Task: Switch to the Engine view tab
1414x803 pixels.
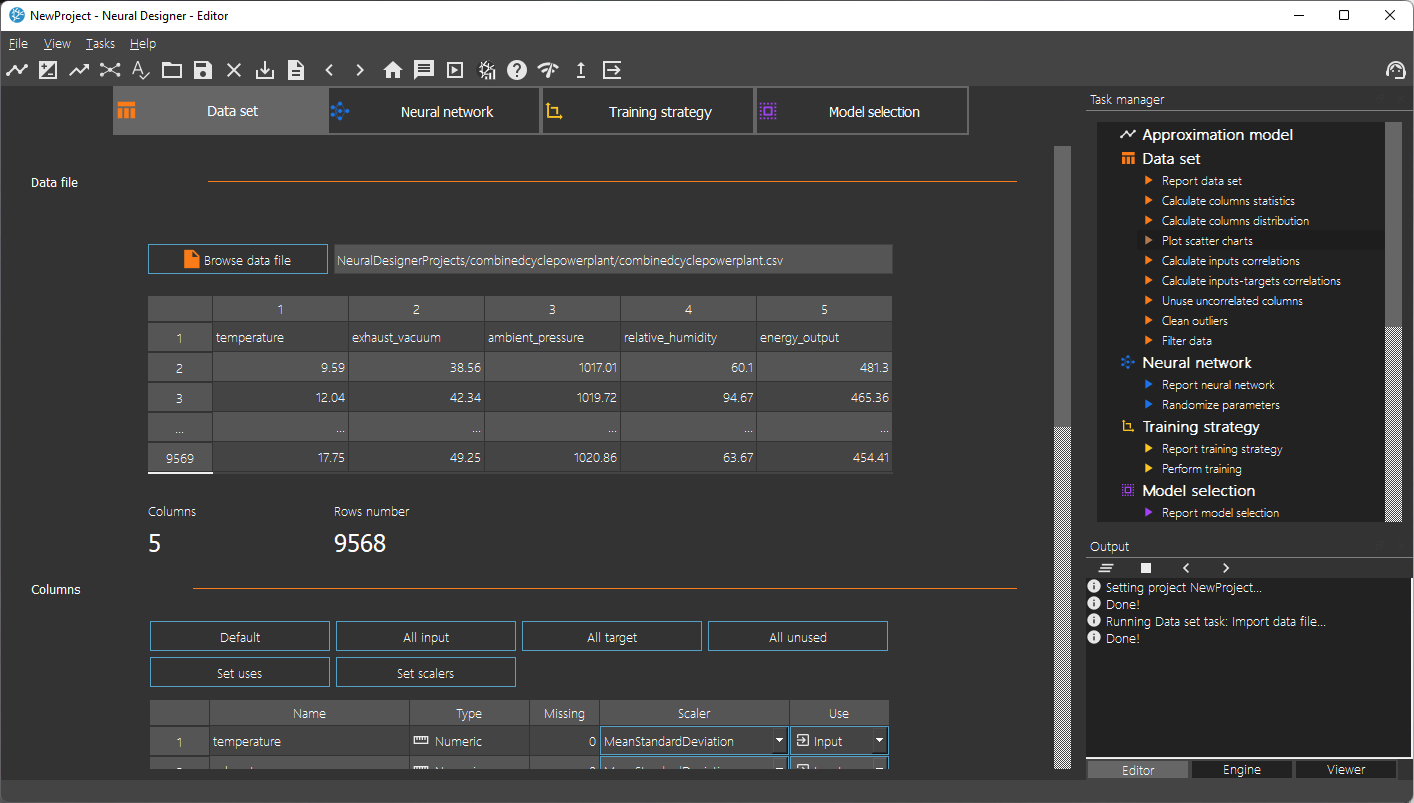Action: coord(1241,770)
